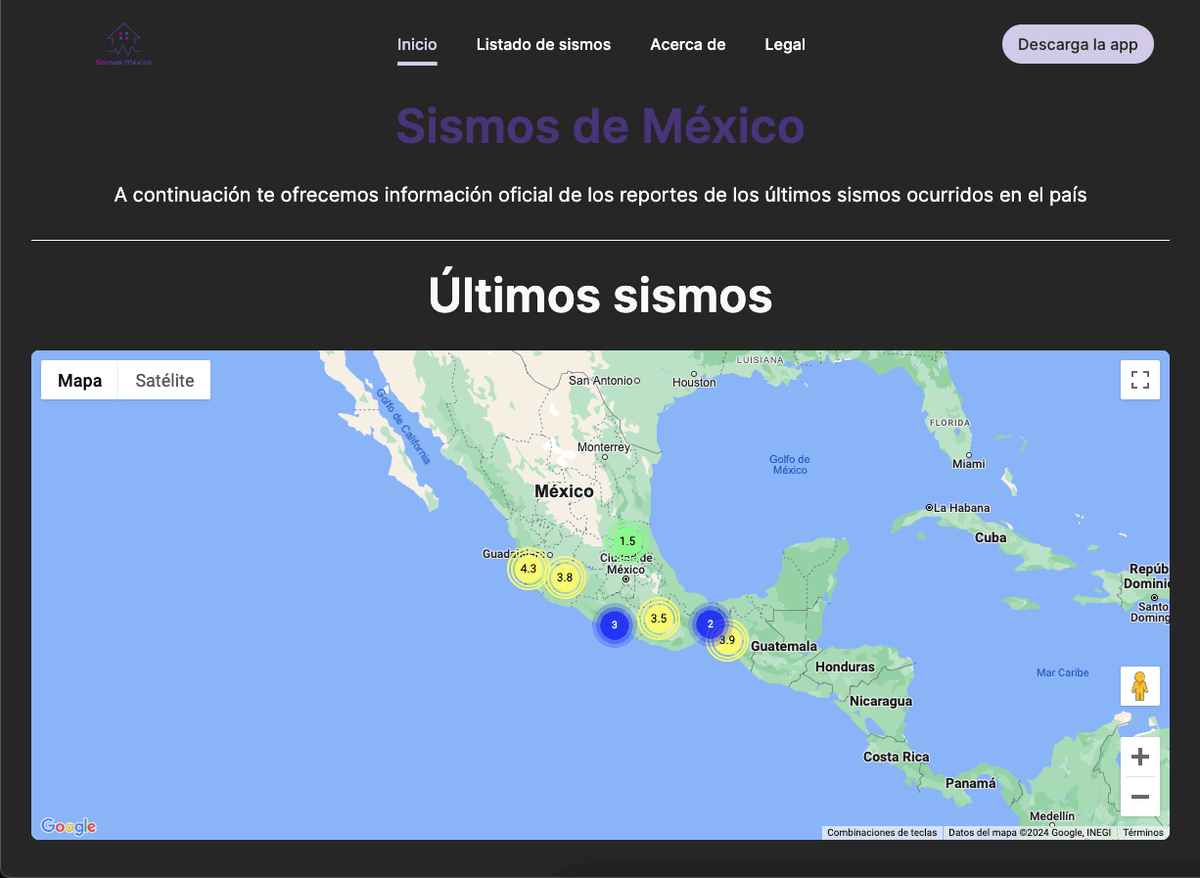Click the Mar Caribe label
This screenshot has height=878, width=1200.
(x=1062, y=673)
